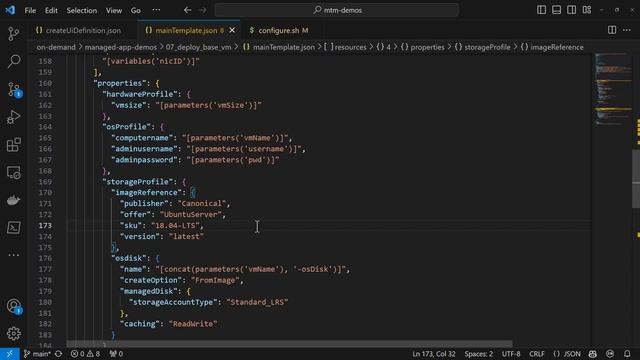The height and width of the screenshot is (360, 640).
Task: Click the "Standard_LRS" value
Action: pos(258,302)
